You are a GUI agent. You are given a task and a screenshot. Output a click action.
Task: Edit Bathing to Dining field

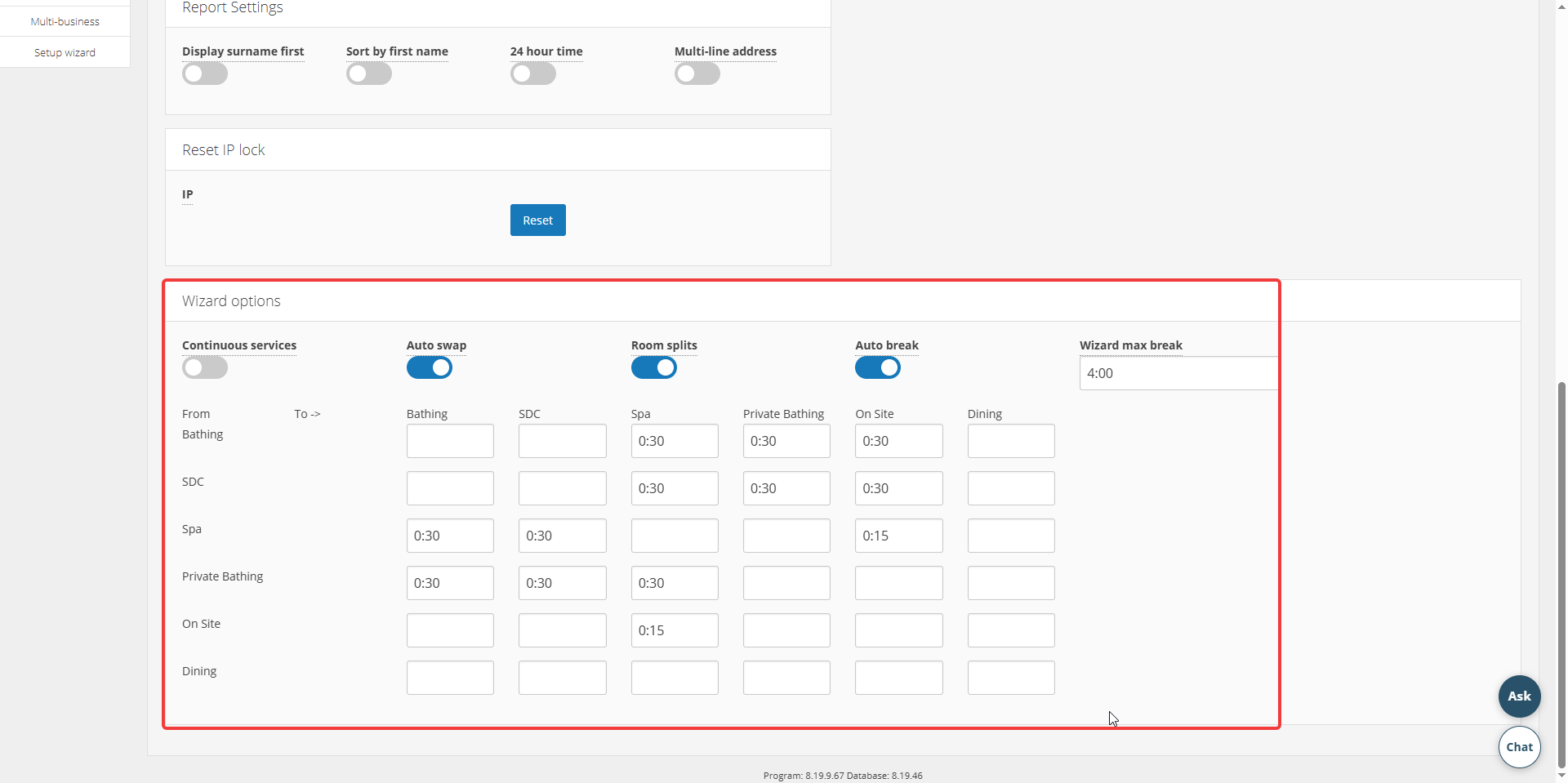coord(1011,441)
